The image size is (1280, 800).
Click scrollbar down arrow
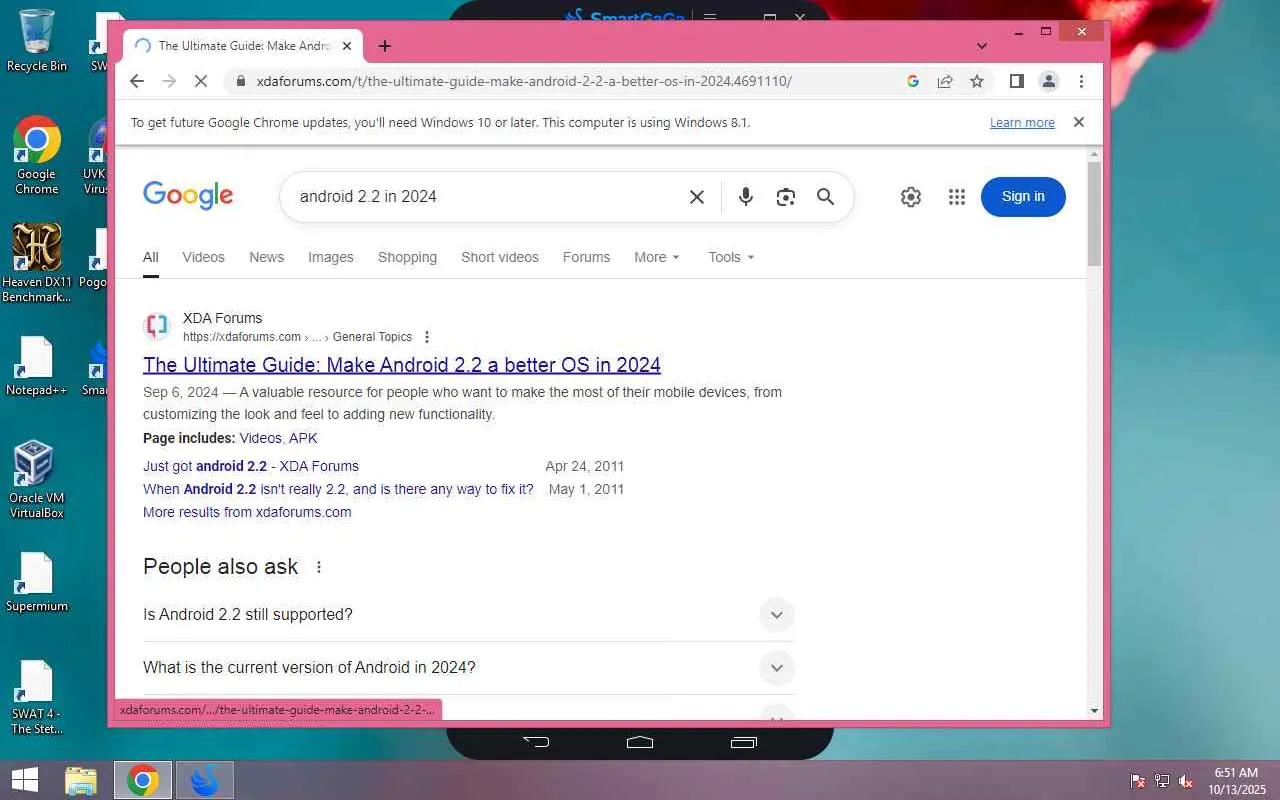click(1094, 711)
